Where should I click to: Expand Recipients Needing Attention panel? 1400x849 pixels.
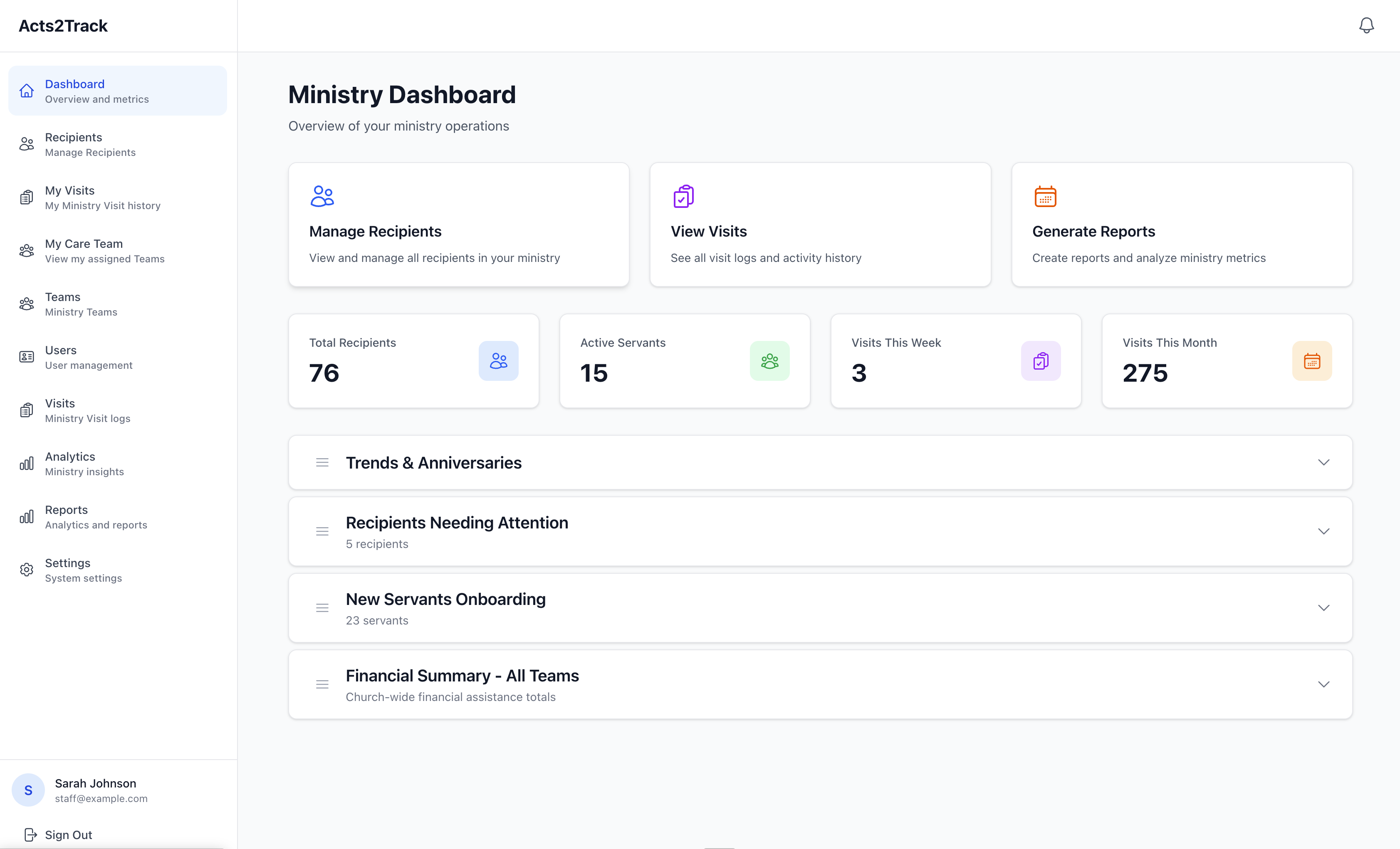click(x=1324, y=531)
